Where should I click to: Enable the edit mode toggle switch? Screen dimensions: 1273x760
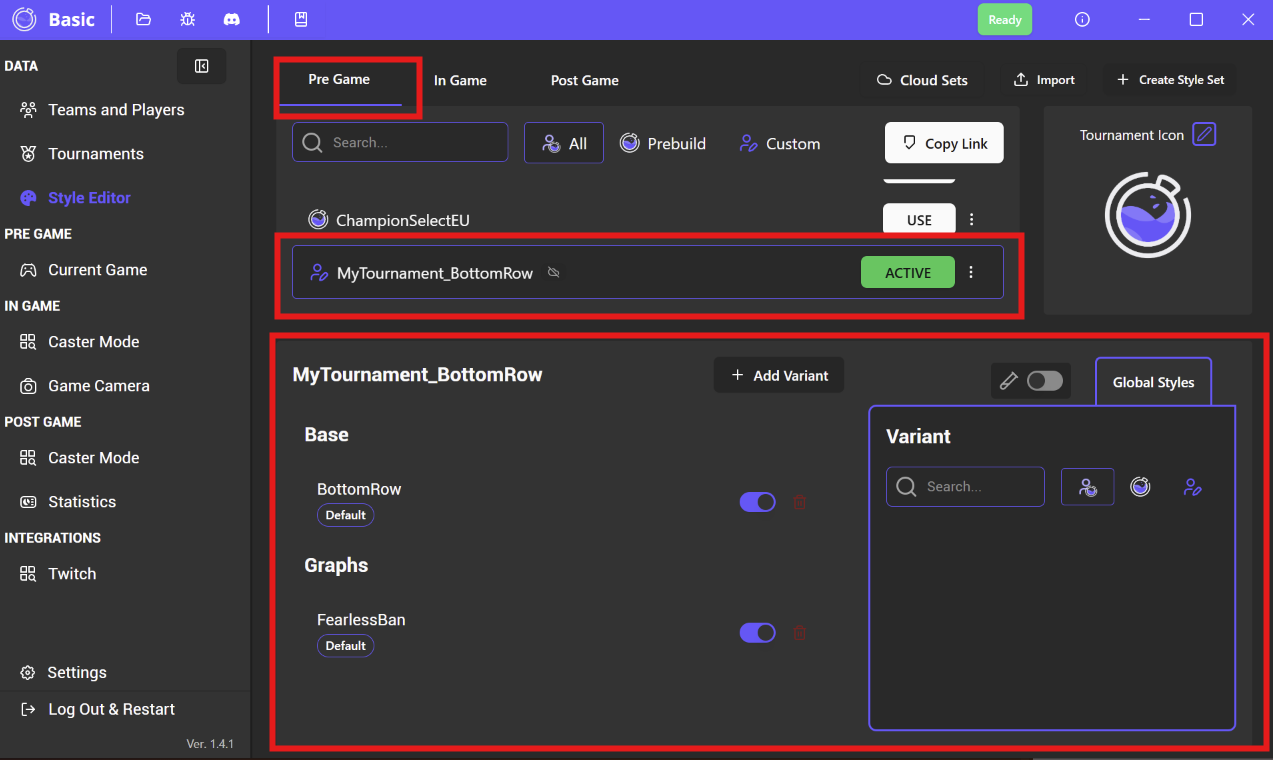click(1044, 381)
